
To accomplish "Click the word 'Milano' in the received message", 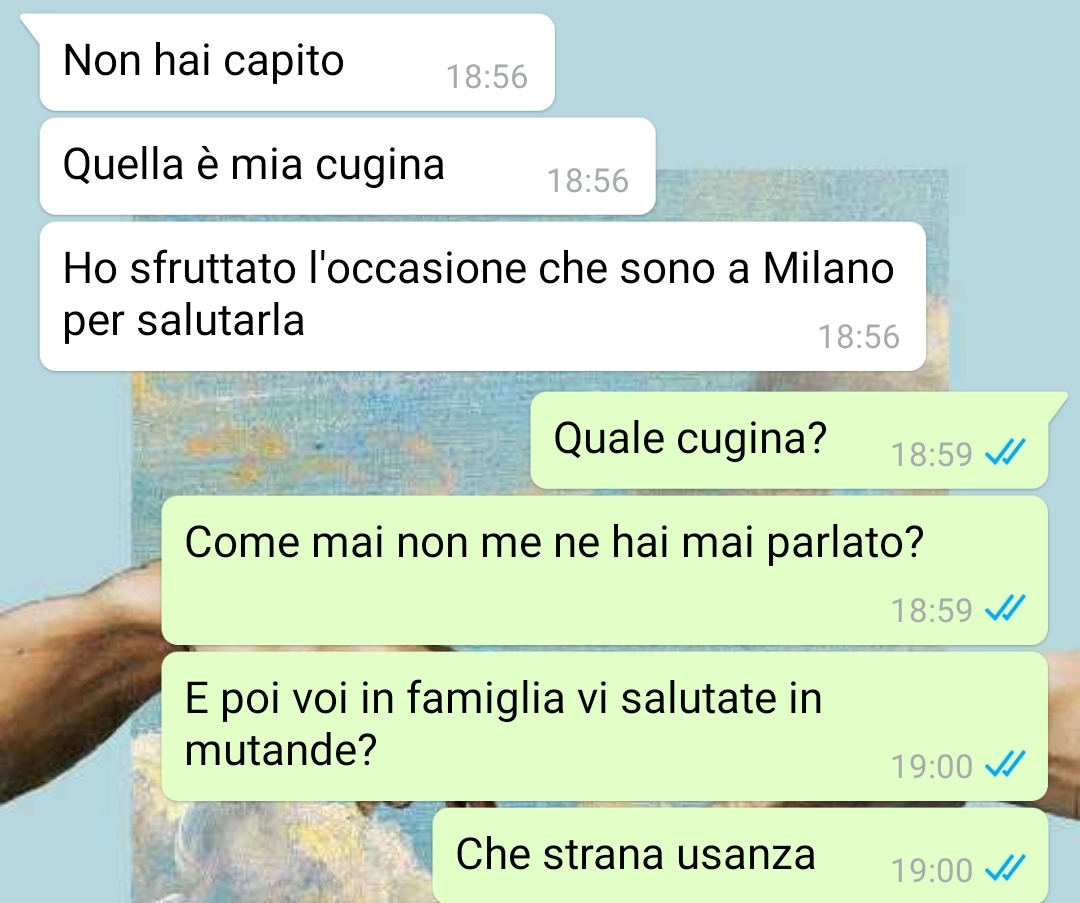I will pyautogui.click(x=828, y=268).
